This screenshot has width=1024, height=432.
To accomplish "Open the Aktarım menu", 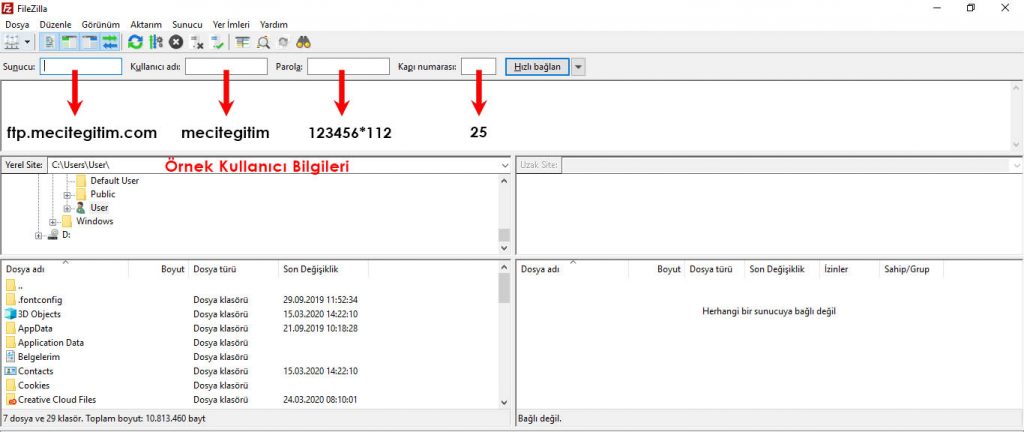I will [x=146, y=24].
